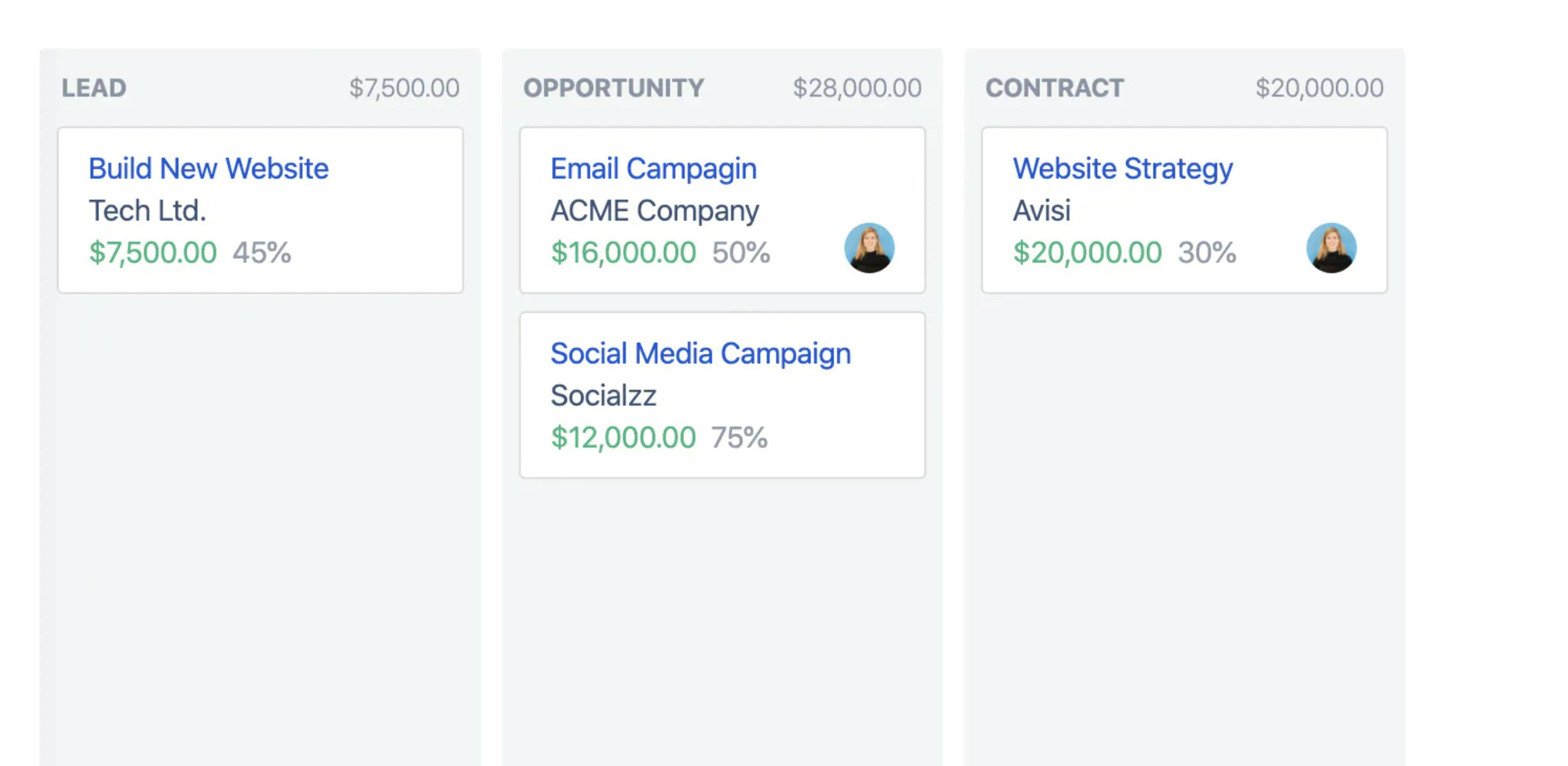This screenshot has width=1568, height=766.
Task: Click the $16,000.00 deal amount
Action: (623, 253)
